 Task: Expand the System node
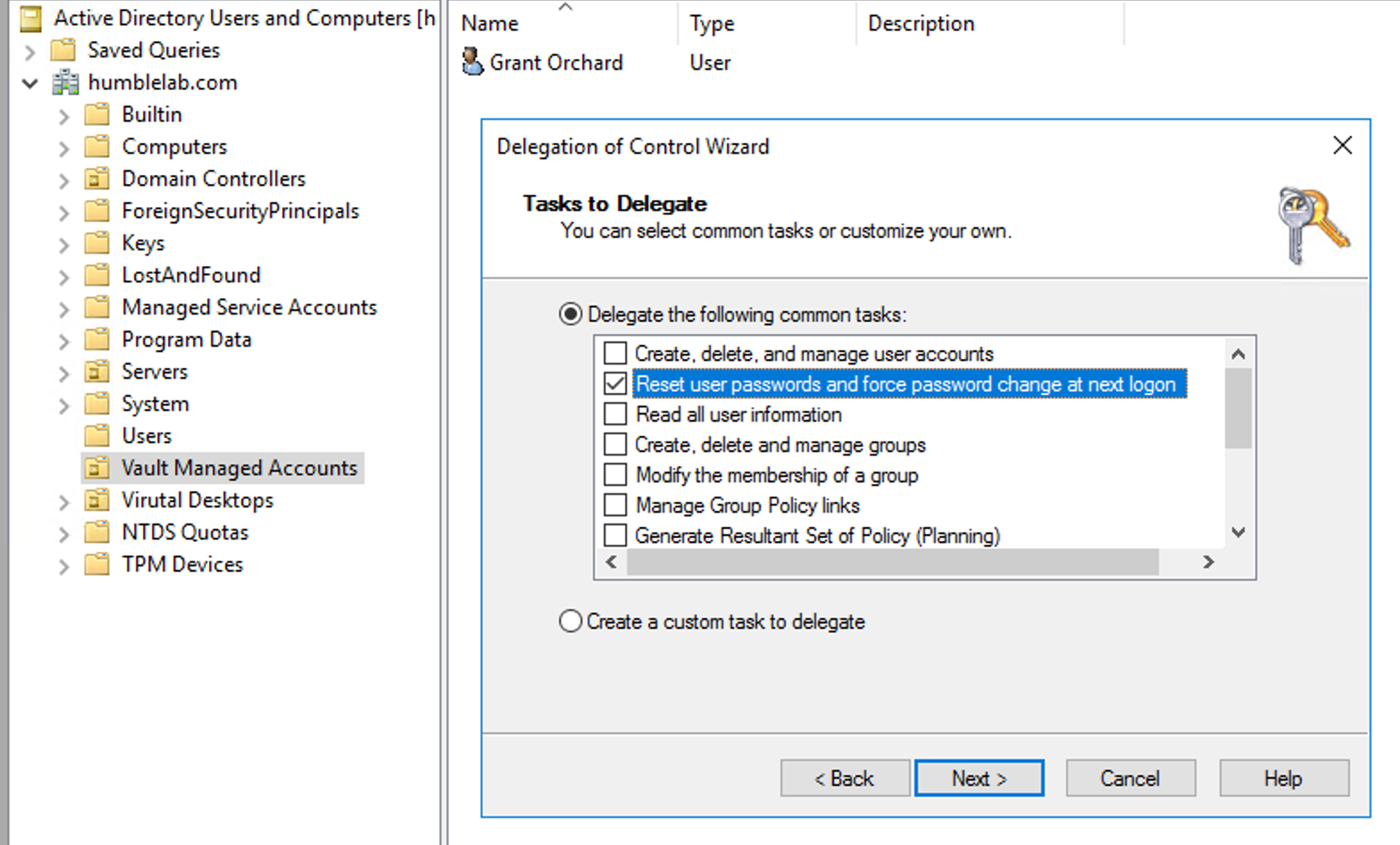[x=63, y=406]
